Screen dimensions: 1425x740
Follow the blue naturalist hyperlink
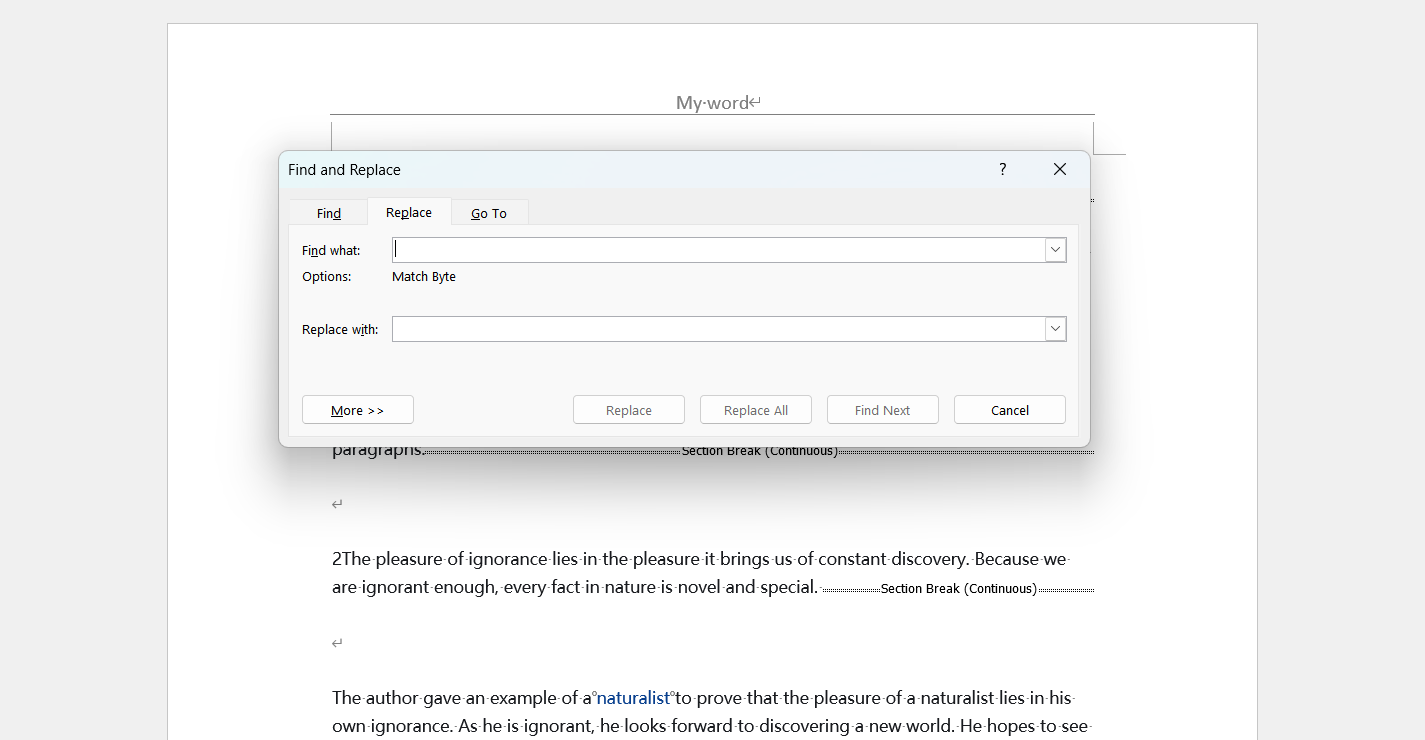point(633,698)
